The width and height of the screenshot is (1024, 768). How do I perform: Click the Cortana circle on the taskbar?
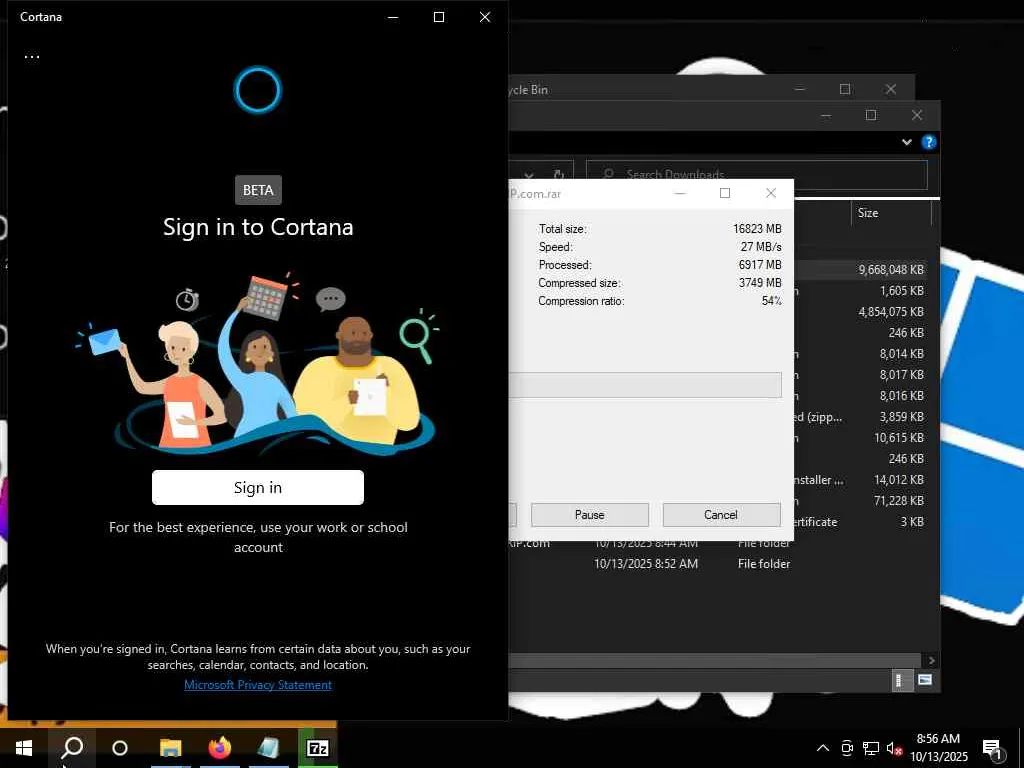point(120,748)
